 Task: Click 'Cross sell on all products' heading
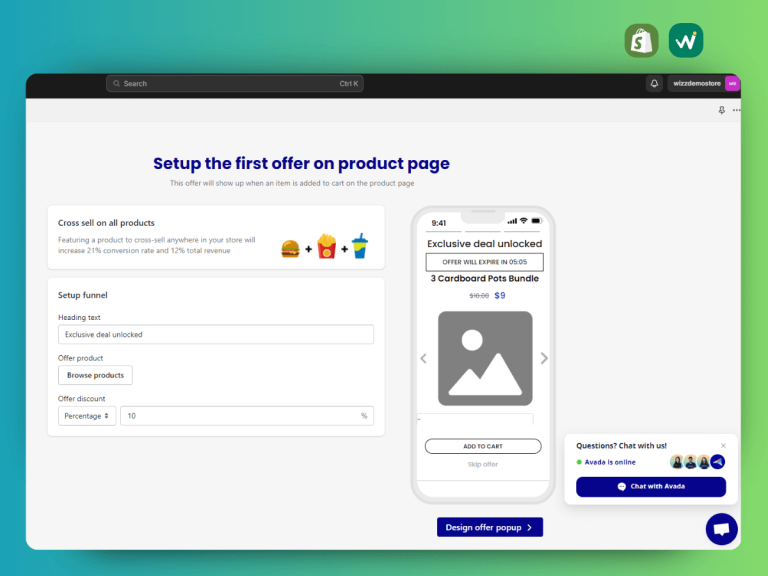[106, 223]
